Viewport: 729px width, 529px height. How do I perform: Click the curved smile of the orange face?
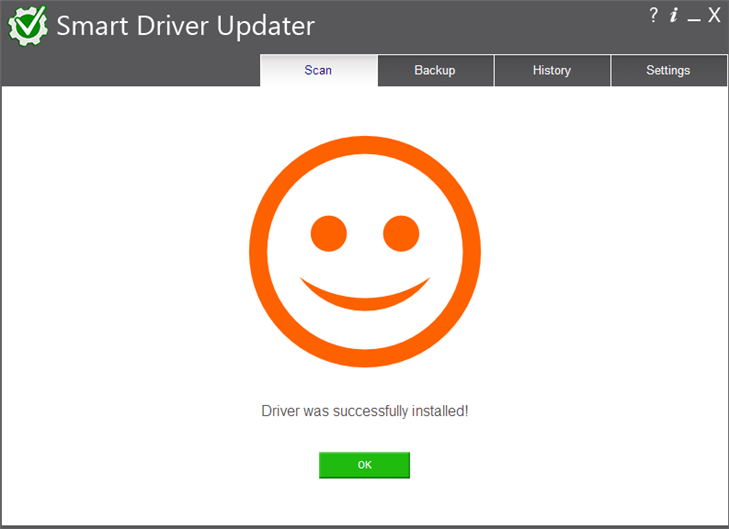[x=364, y=298]
